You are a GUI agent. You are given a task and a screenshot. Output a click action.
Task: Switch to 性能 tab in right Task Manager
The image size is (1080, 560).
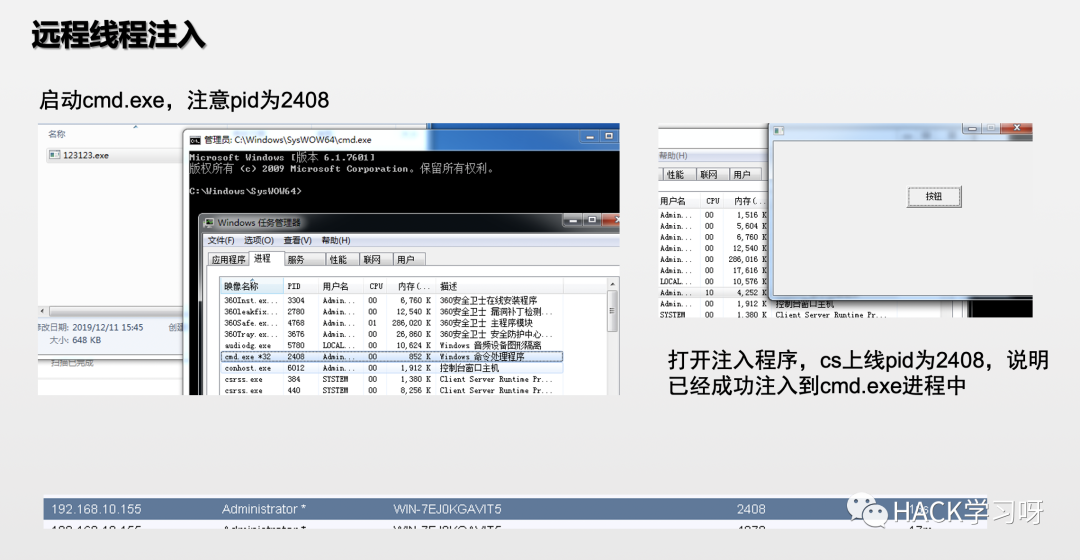click(678, 175)
